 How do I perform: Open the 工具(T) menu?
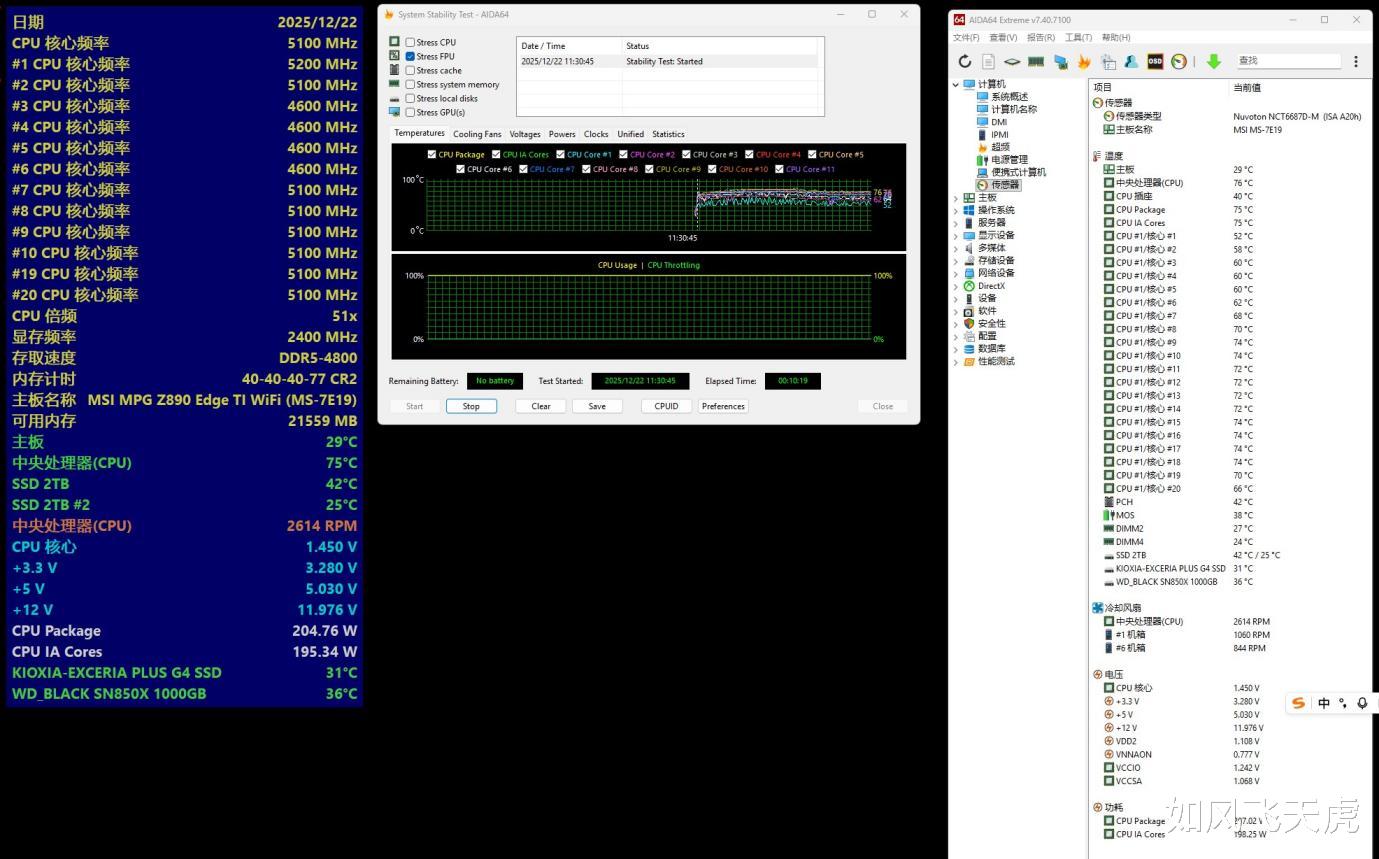1078,38
